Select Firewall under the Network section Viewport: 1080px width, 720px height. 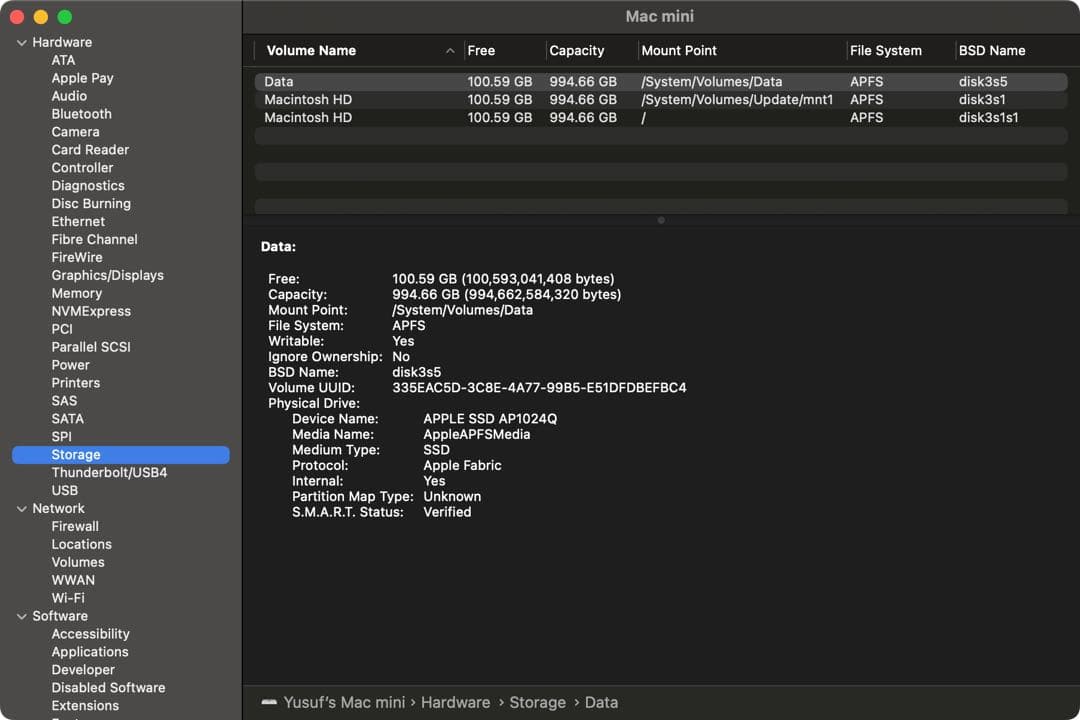75,526
